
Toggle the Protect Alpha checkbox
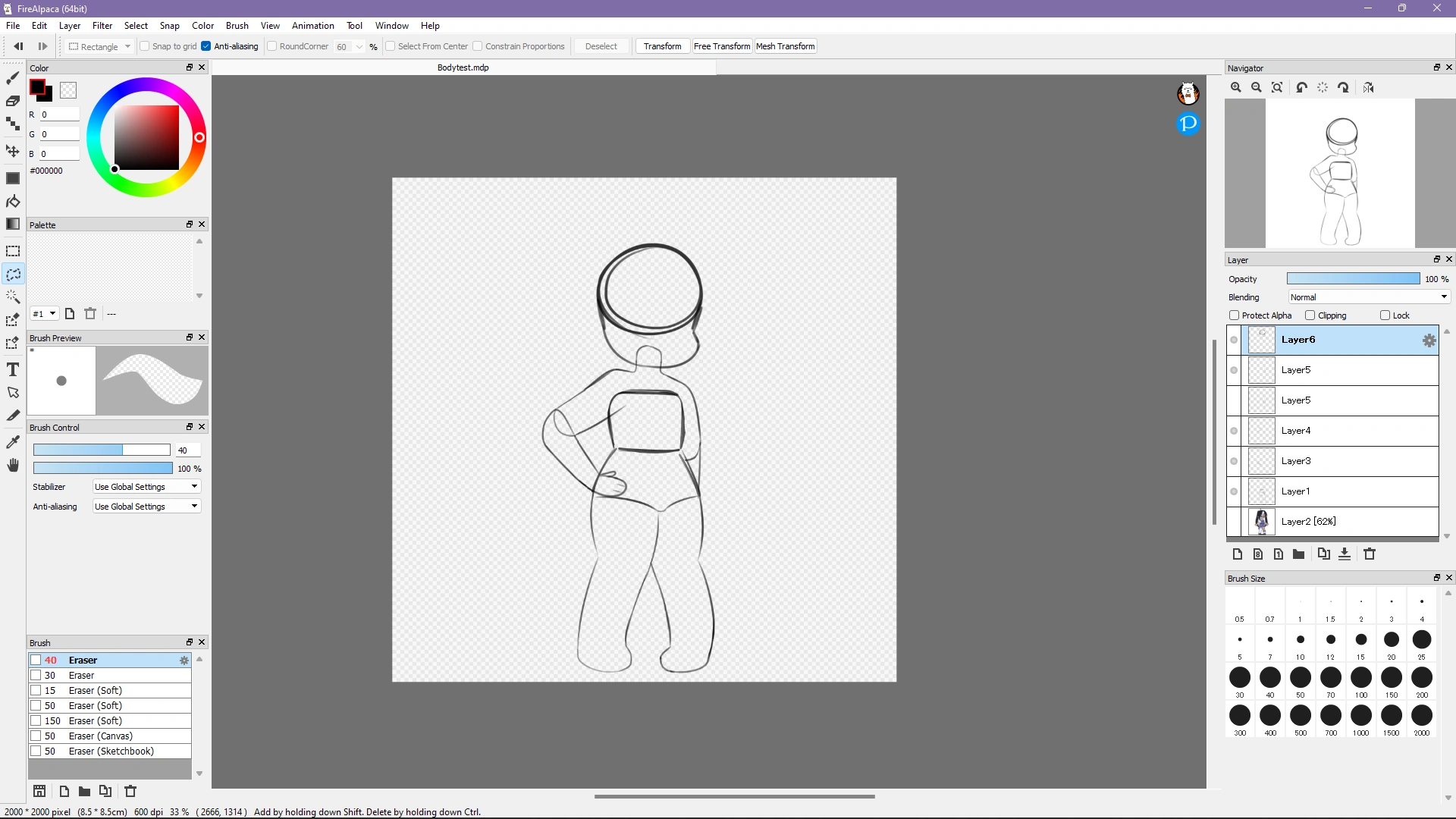click(1234, 315)
